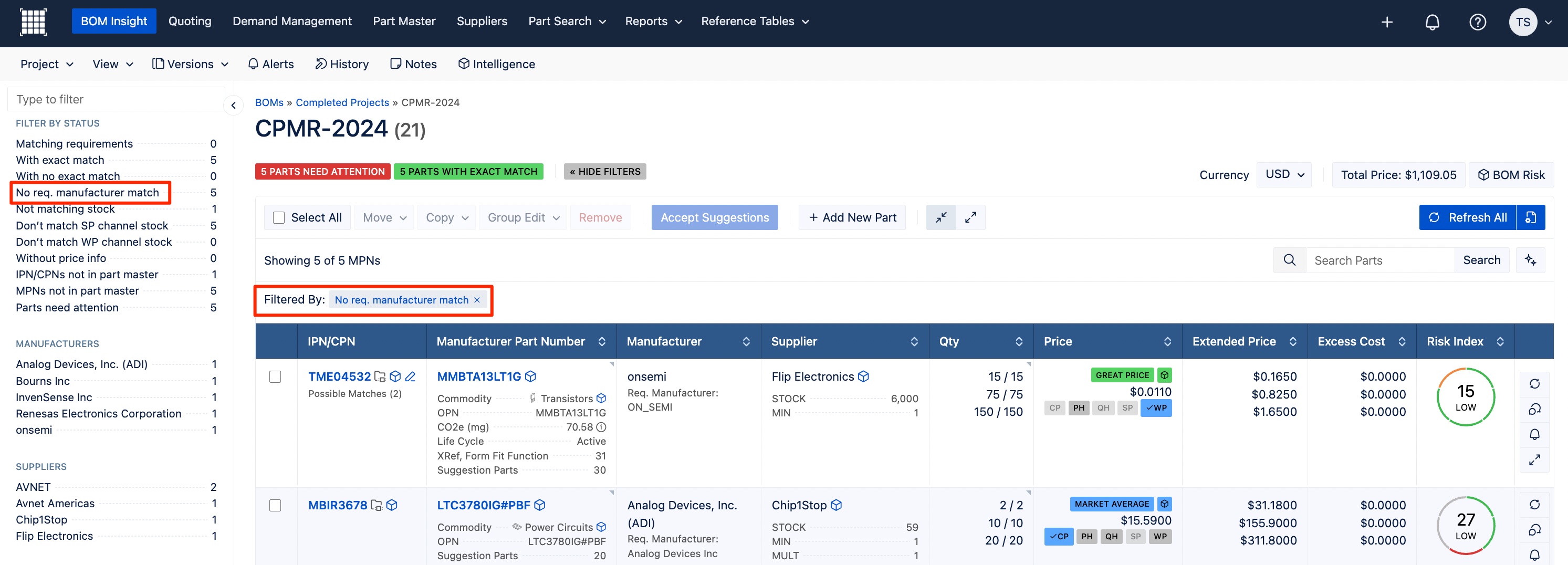Toggle QH price option in MBIR3678 row
The image size is (1568, 565).
[x=1112, y=537]
